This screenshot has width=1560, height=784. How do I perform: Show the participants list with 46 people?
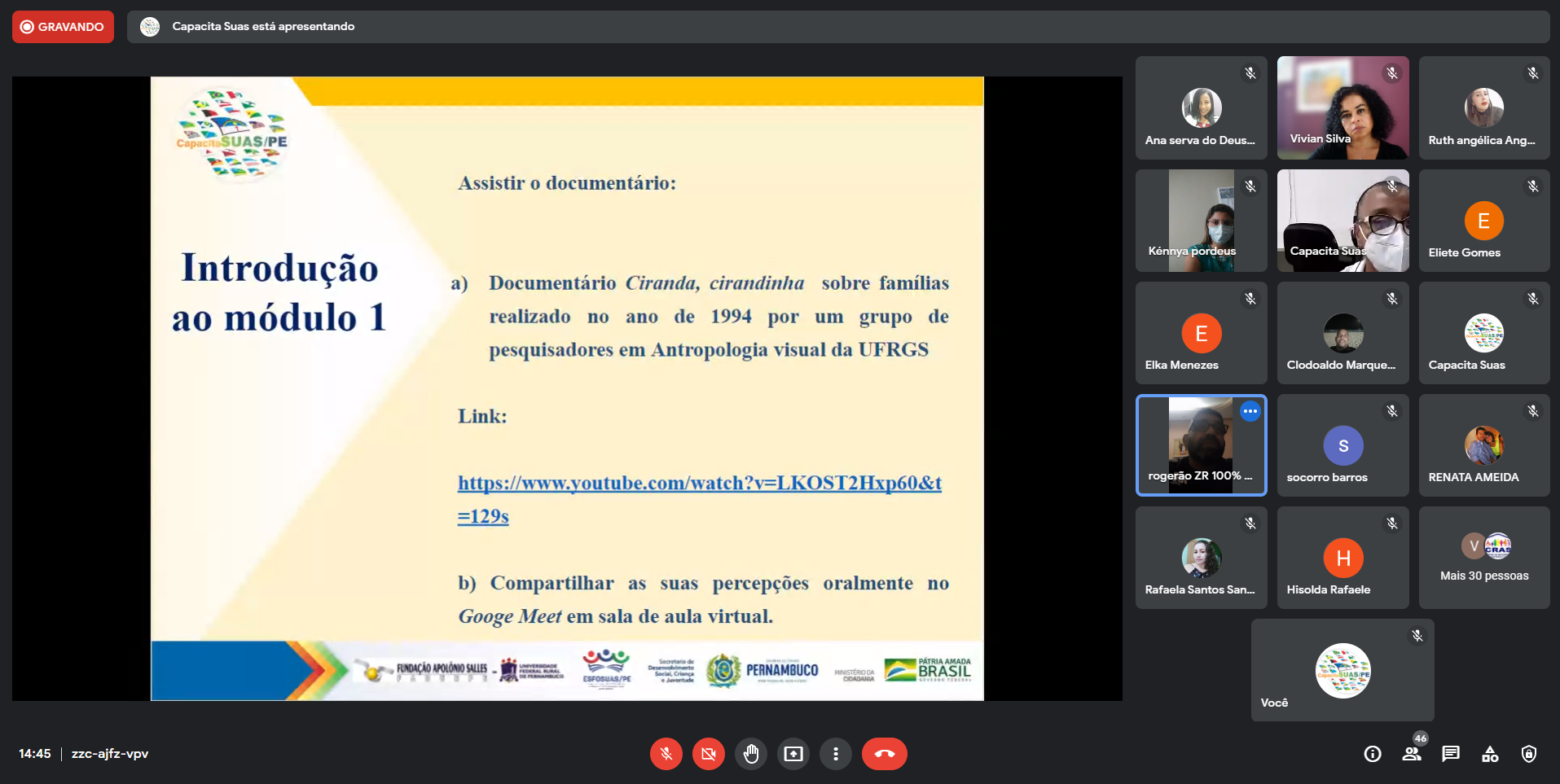pyautogui.click(x=1412, y=754)
